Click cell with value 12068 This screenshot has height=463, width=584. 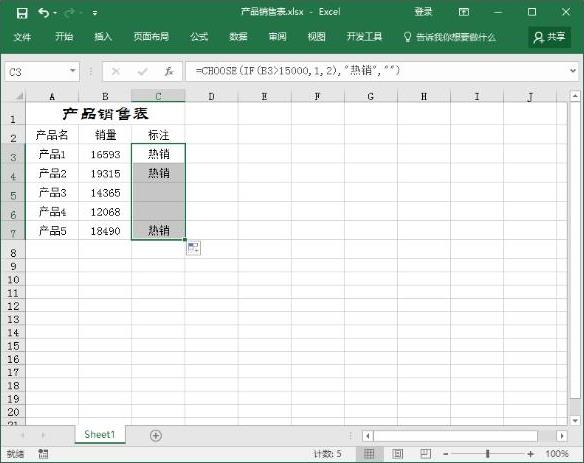click(105, 212)
